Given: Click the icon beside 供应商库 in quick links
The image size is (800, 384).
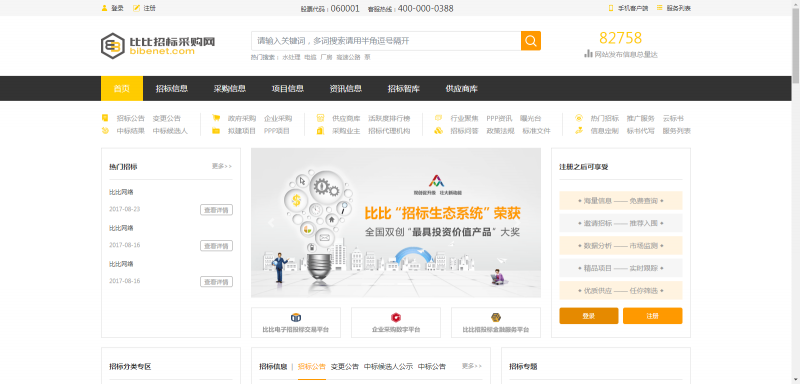Looking at the screenshot, I should [320, 118].
